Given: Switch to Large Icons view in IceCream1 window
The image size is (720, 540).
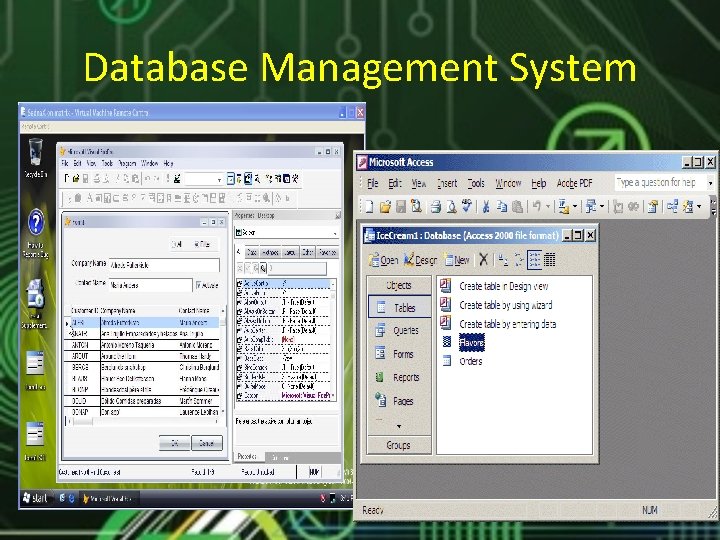Looking at the screenshot, I should point(503,260).
